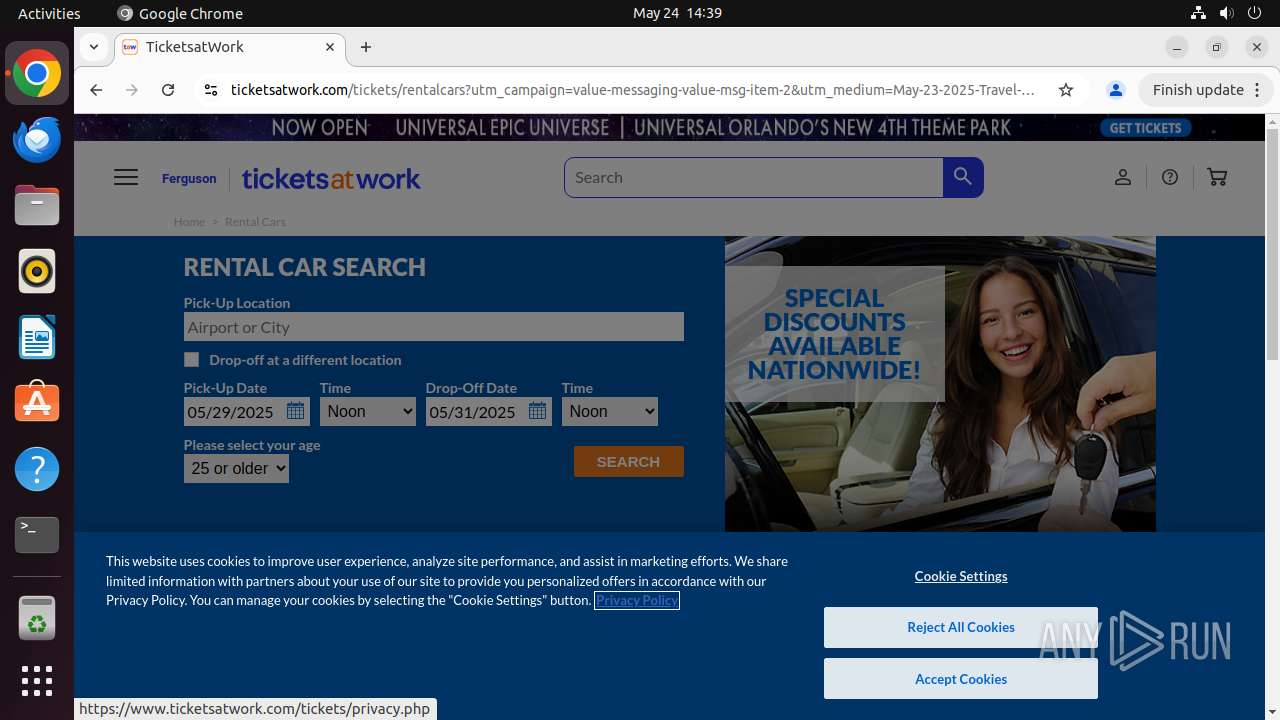Open Chrome profile avatar
Screen dimensions: 1280x720
click(x=1116, y=90)
